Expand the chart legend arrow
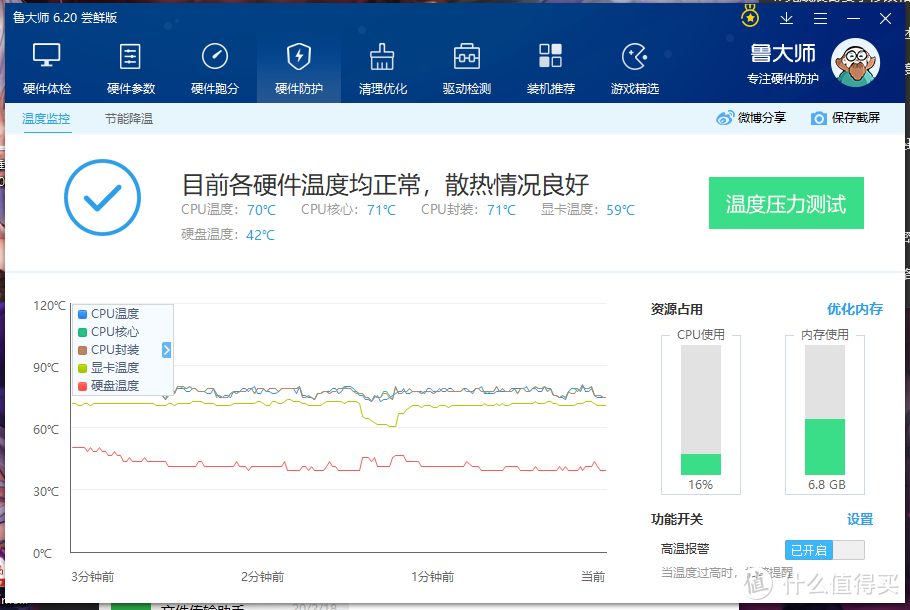This screenshot has height=610, width=910. click(x=167, y=350)
